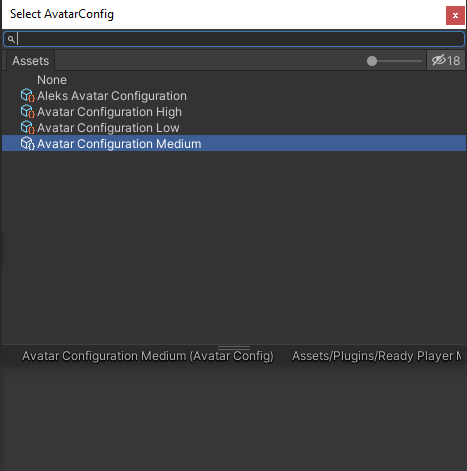Image resolution: width=467 pixels, height=471 pixels.
Task: Click the Avatar Configuration Low asset icon
Action: (28, 128)
